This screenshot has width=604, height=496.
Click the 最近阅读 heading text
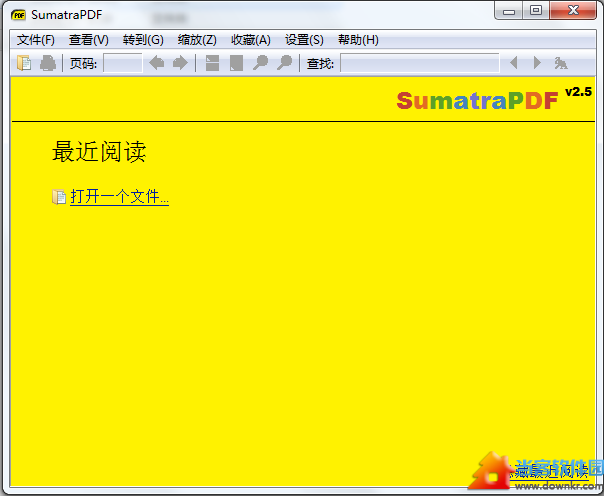pyautogui.click(x=99, y=151)
